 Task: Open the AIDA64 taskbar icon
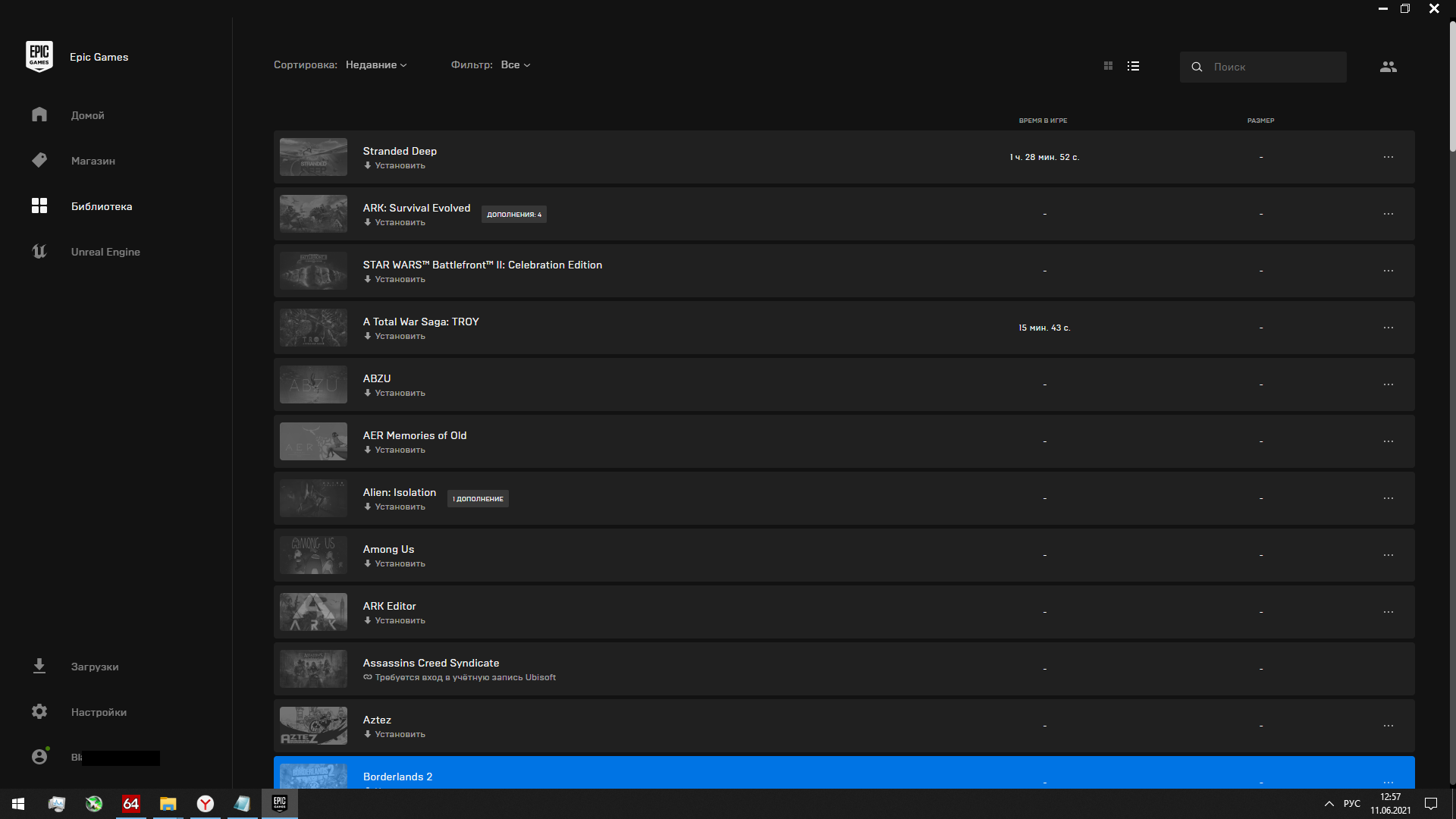130,804
